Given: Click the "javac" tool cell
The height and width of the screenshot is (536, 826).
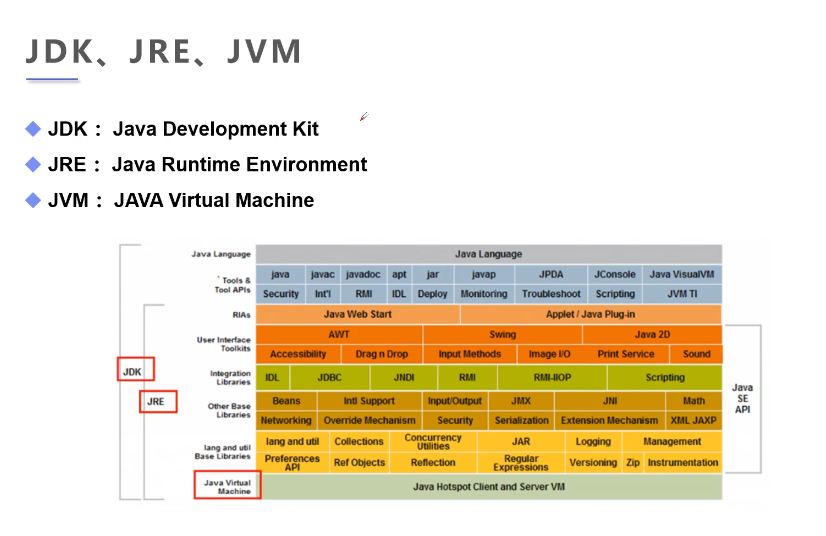Looking at the screenshot, I should [x=322, y=275].
